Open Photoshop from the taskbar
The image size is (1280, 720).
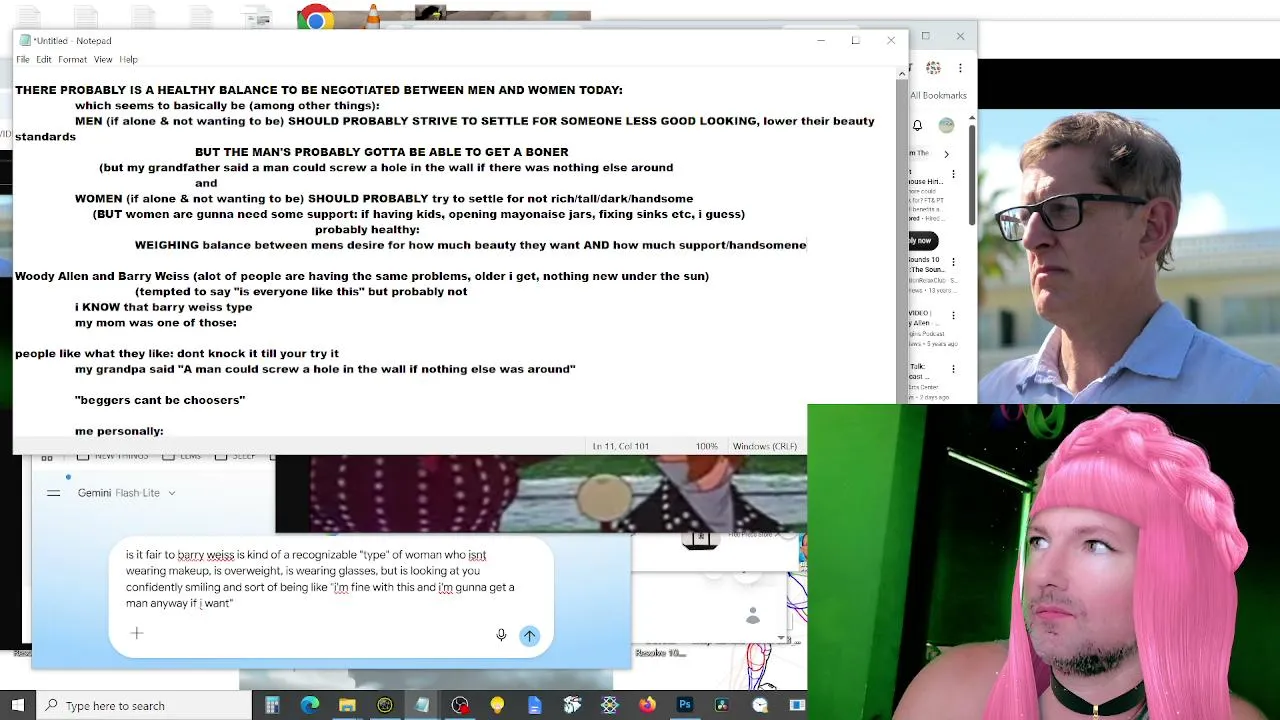(684, 705)
